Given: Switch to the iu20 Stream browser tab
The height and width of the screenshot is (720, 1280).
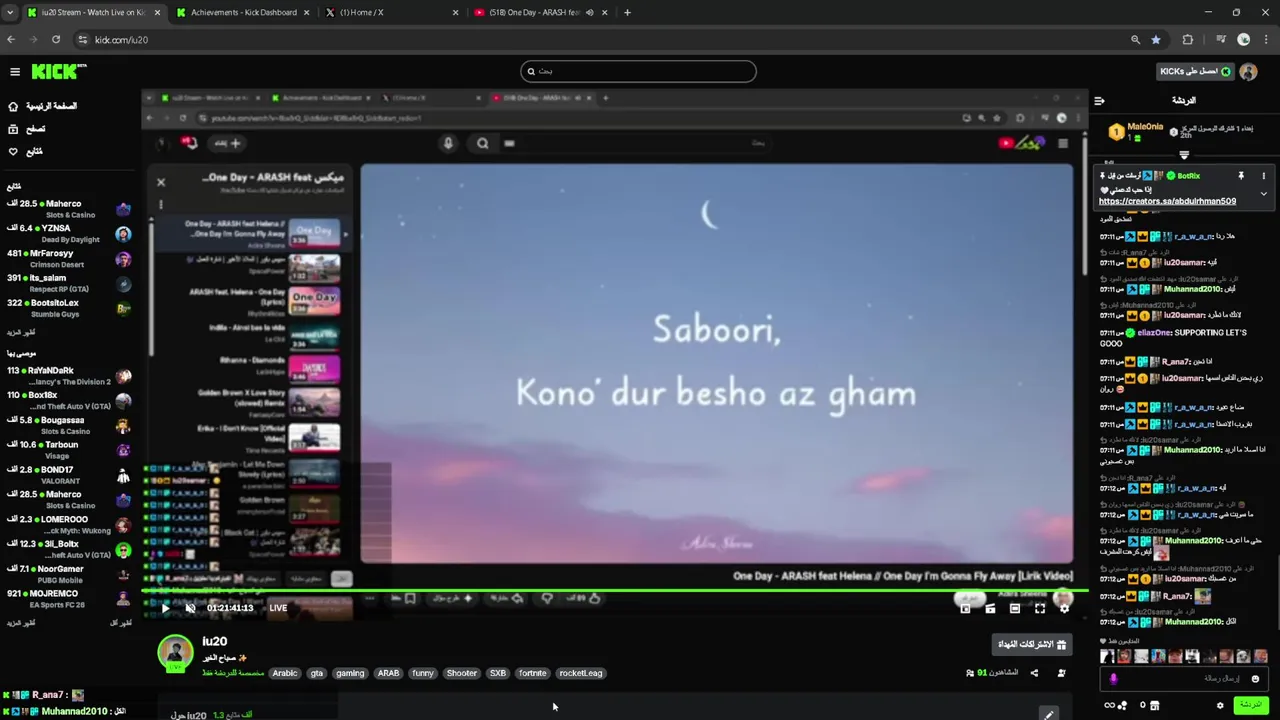Looking at the screenshot, I should point(93,13).
